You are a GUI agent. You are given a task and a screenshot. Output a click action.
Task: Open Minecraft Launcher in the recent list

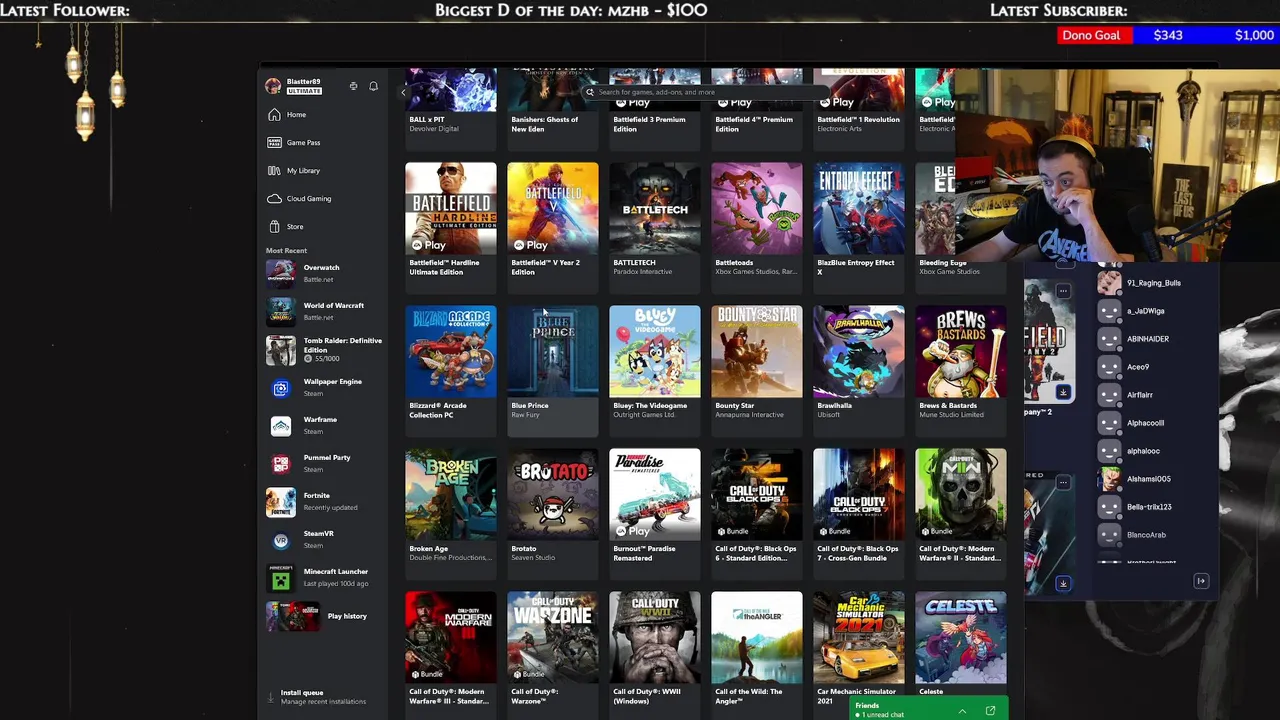click(x=323, y=577)
